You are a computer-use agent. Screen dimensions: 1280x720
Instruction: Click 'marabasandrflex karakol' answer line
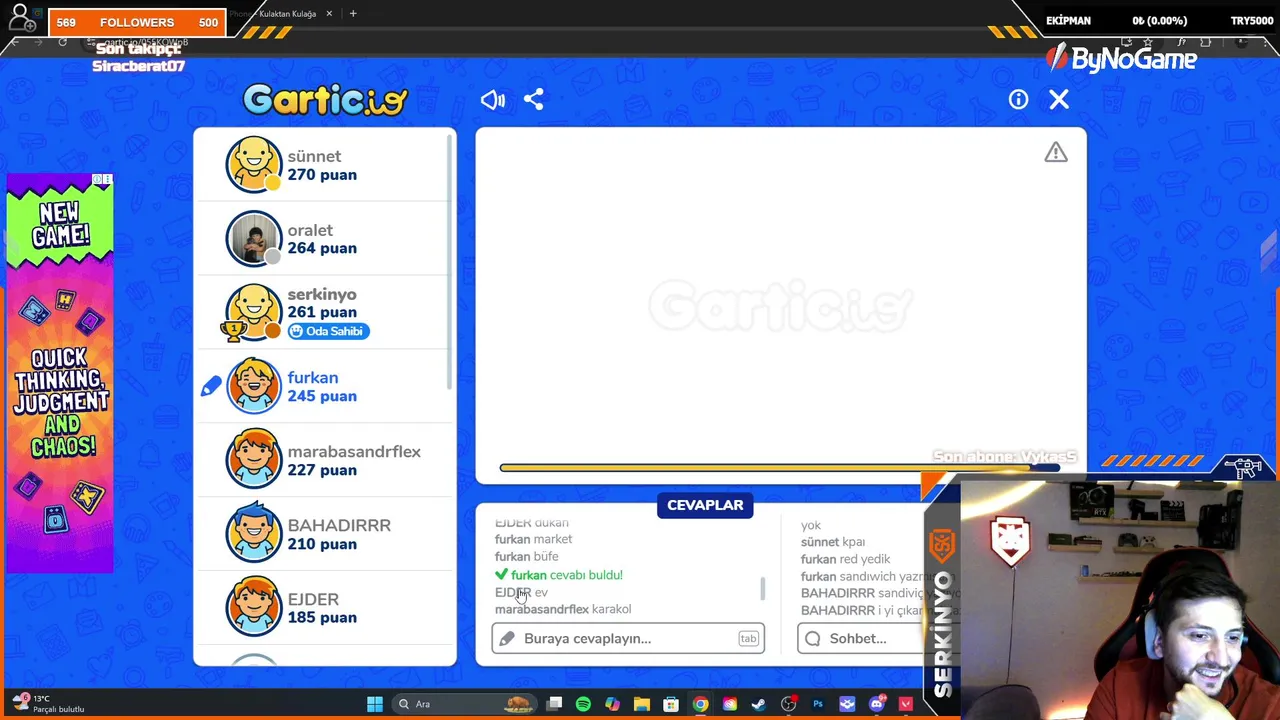[x=563, y=609]
